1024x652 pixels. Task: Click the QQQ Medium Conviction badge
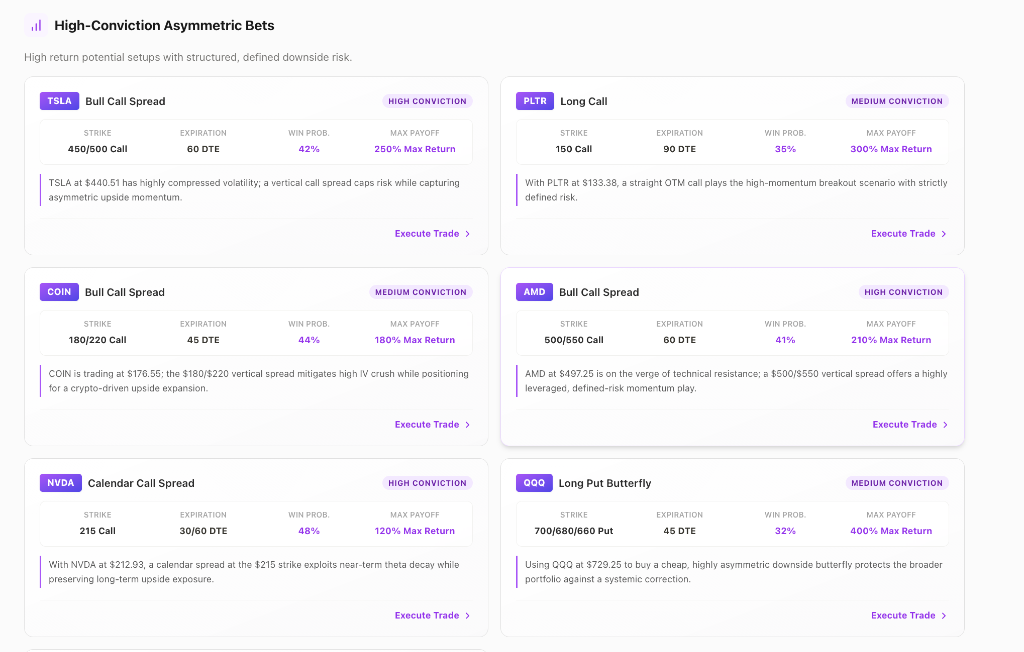(897, 483)
